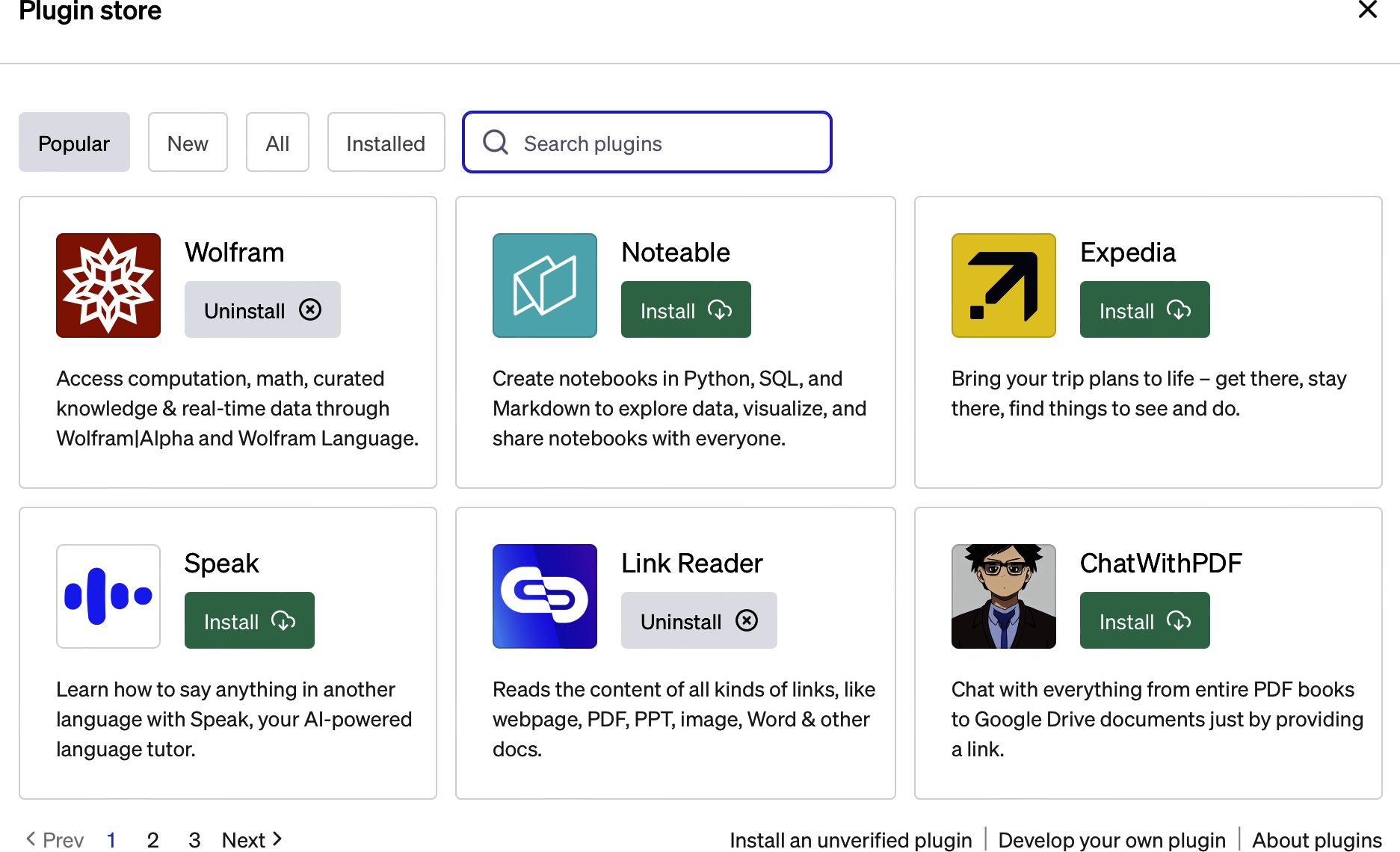Focus the Search plugins field
Screen dimensions: 1400x852
click(647, 142)
